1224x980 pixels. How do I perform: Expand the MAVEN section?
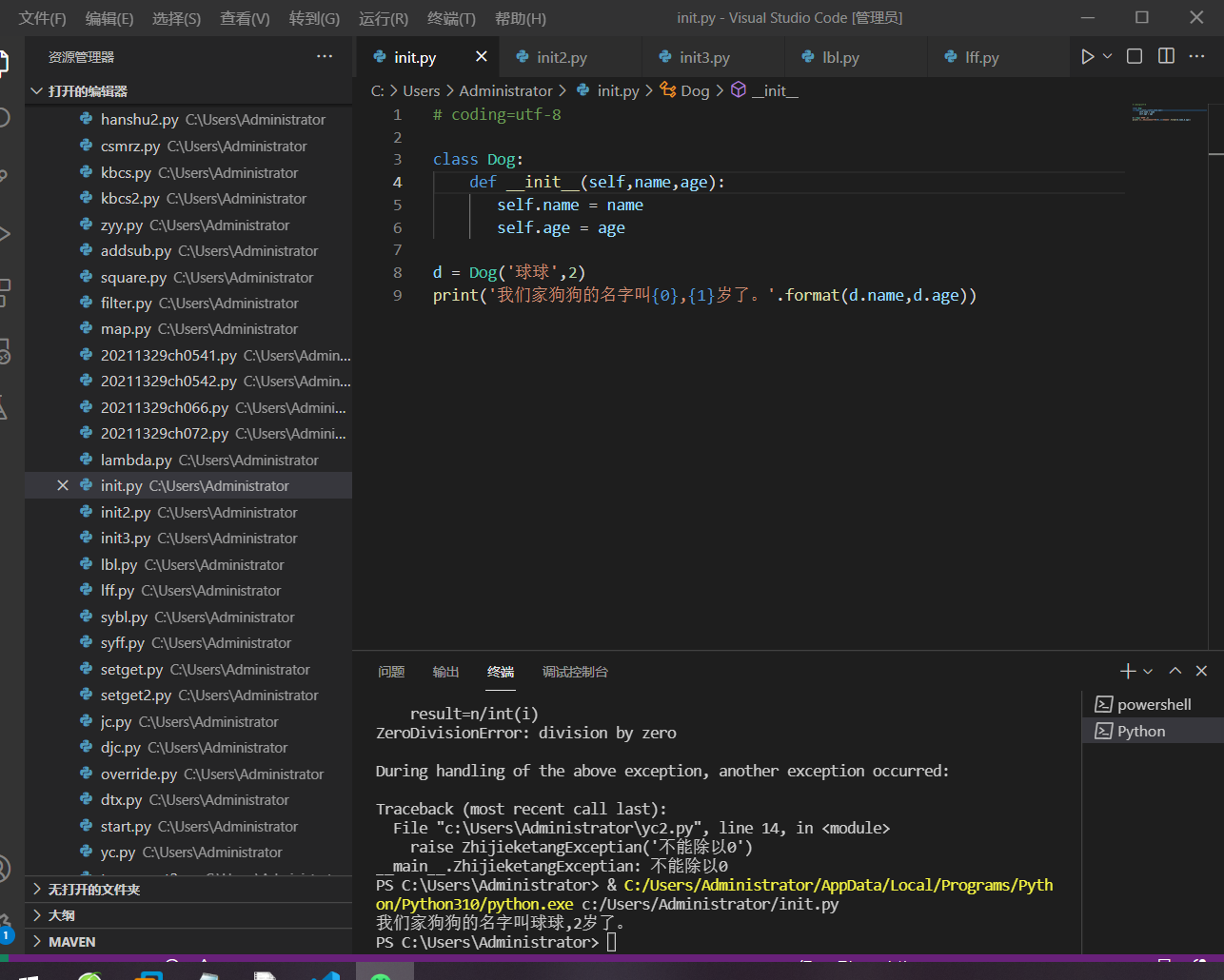coord(72,942)
